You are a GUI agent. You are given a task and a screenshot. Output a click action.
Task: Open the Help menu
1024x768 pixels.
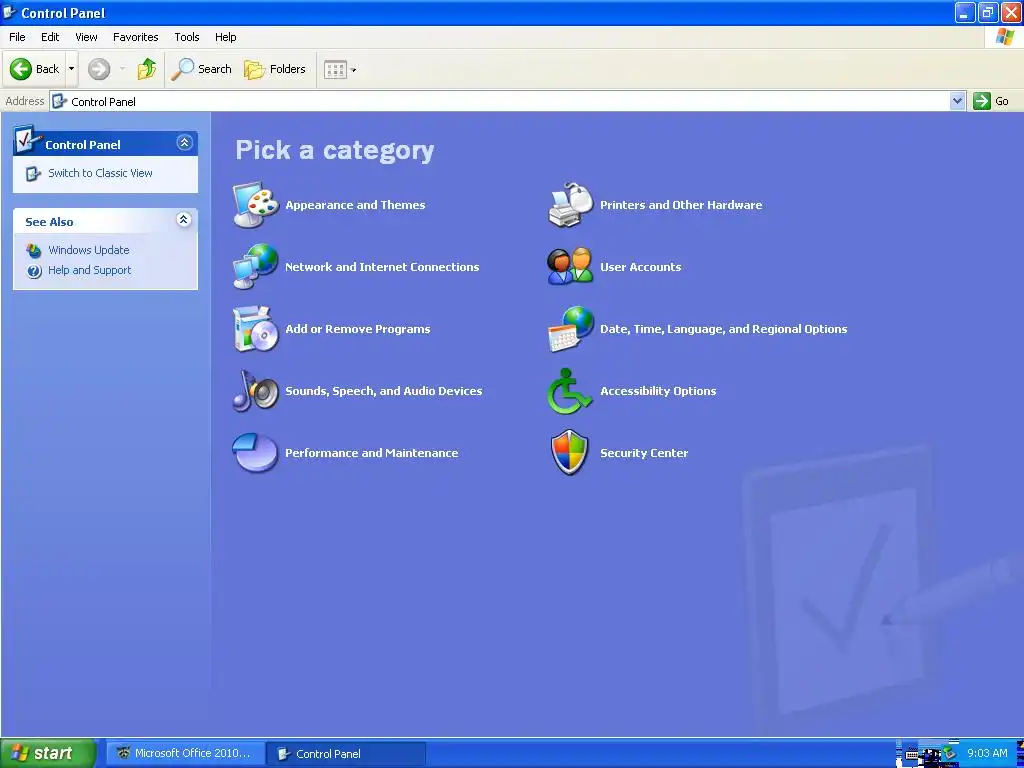[x=225, y=37]
